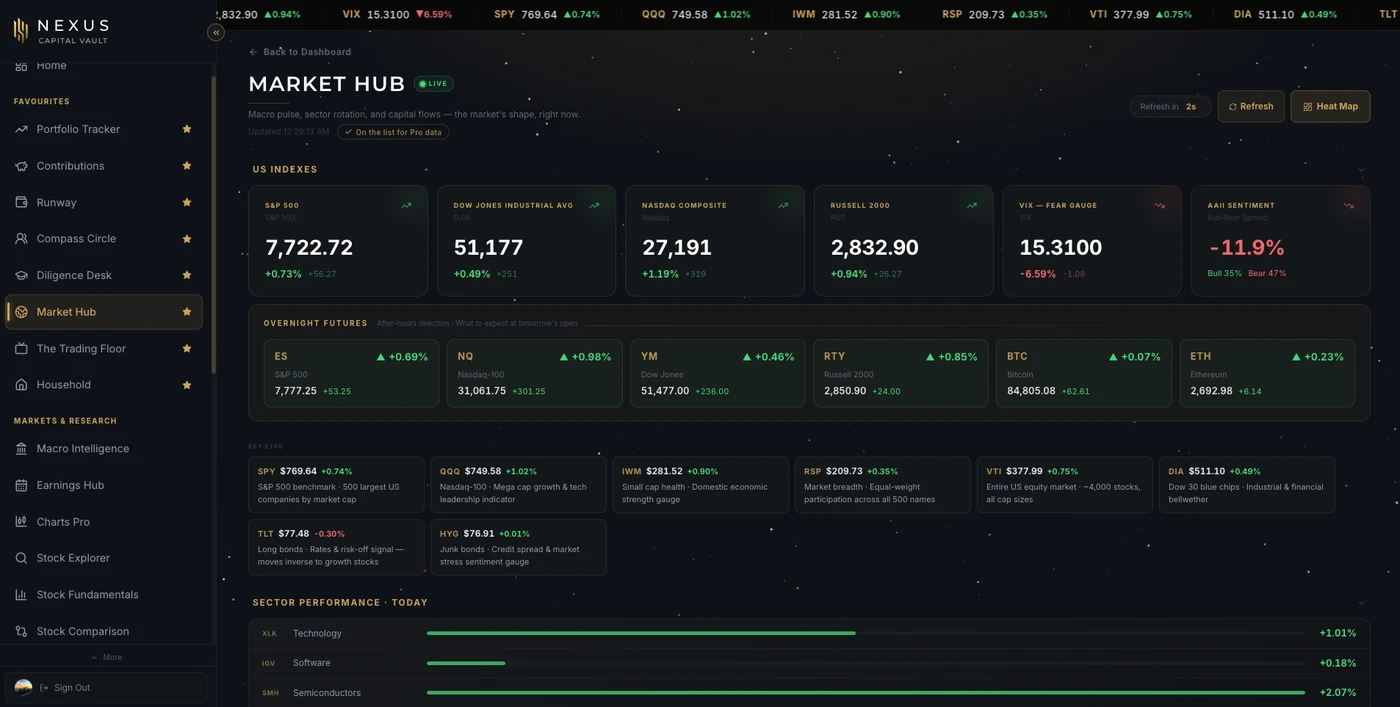Click the Refresh in 2s countdown pill
Screen dimensions: 1400x707
[1170, 106]
